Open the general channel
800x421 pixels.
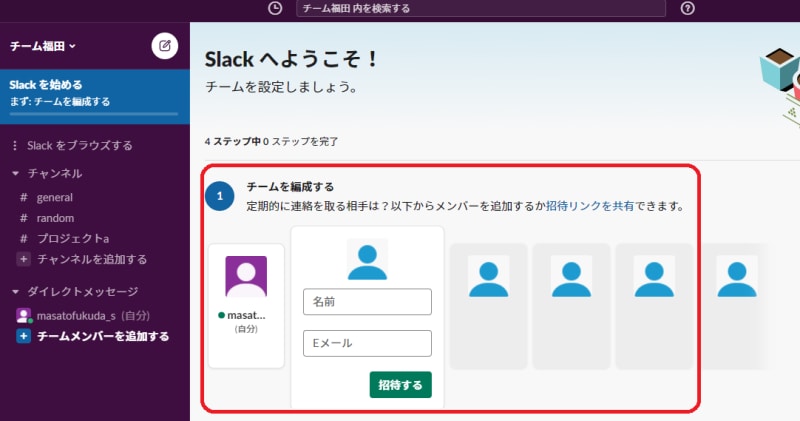coord(54,197)
